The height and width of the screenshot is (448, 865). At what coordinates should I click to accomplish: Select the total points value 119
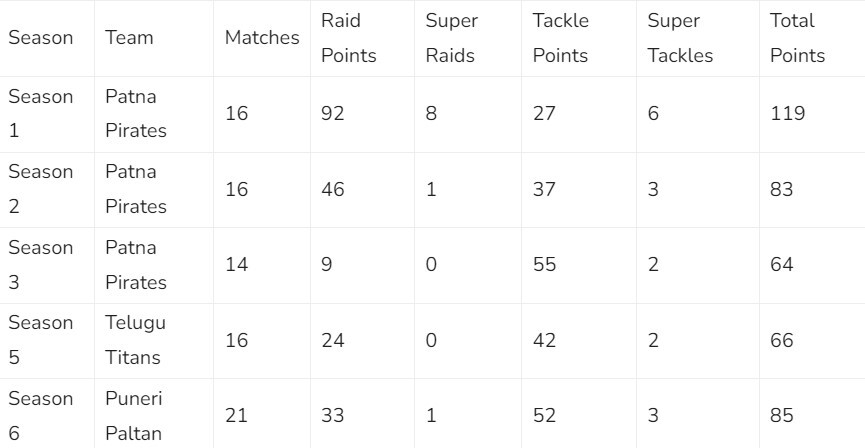click(788, 114)
